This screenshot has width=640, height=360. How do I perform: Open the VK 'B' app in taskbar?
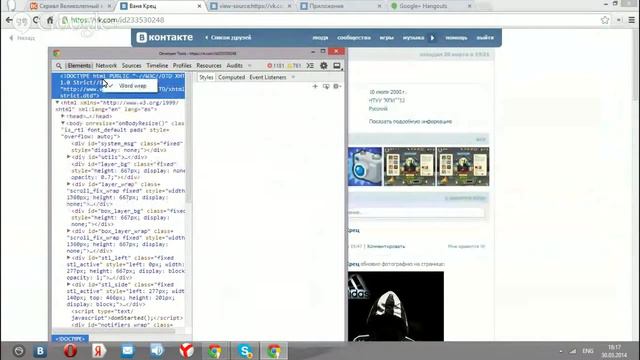pos(40,351)
